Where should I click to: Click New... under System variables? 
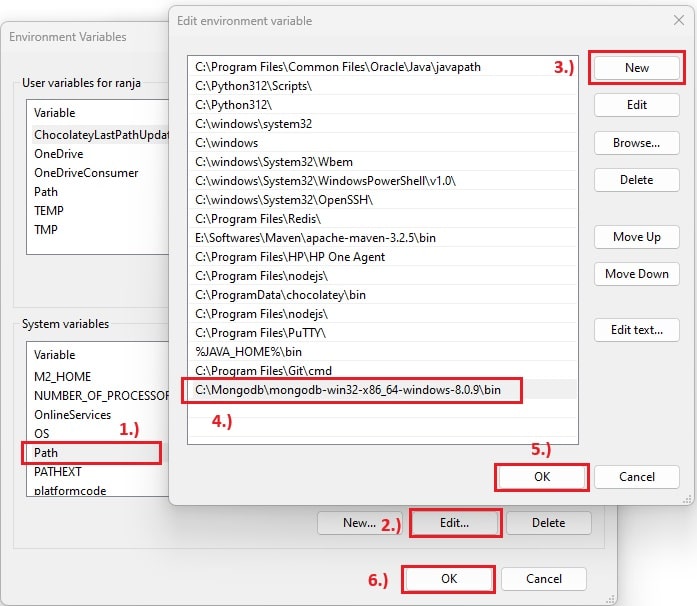tap(359, 523)
